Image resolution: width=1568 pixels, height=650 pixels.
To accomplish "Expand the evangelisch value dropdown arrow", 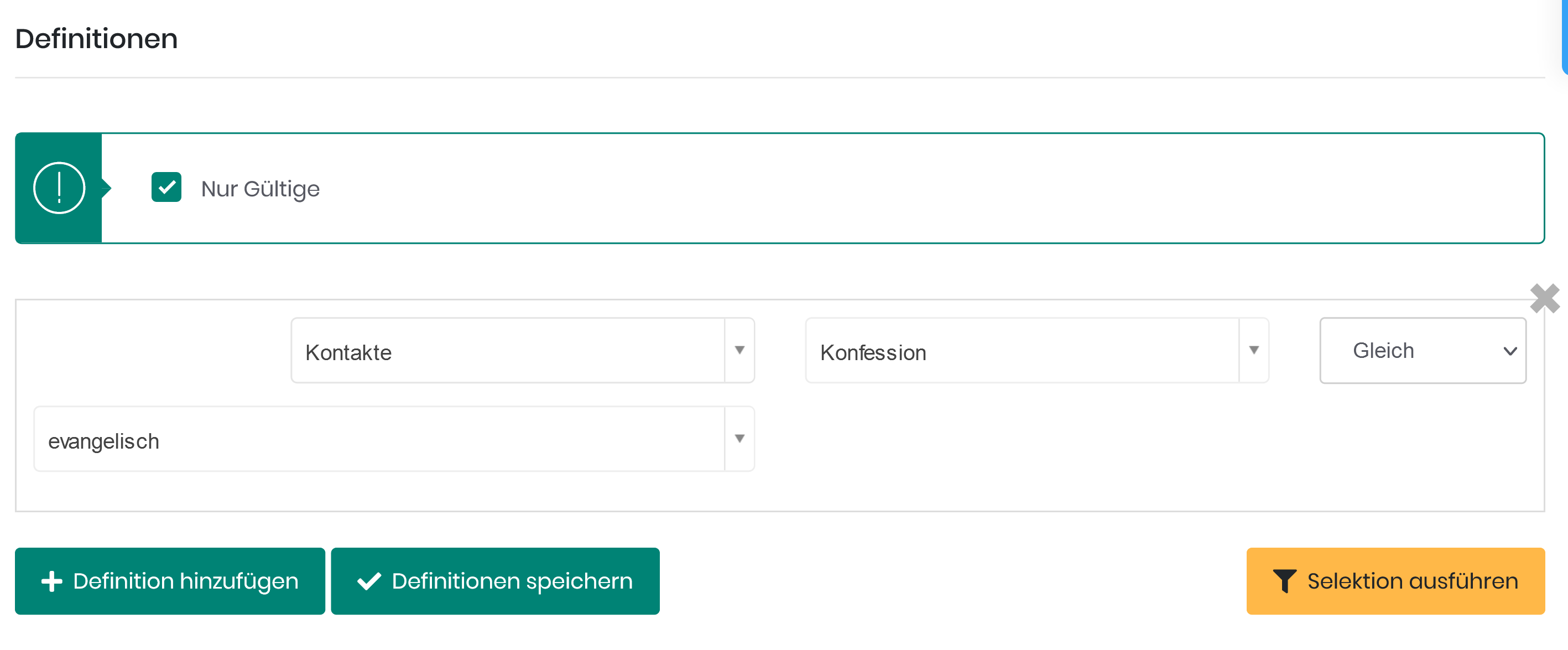I will tap(739, 439).
